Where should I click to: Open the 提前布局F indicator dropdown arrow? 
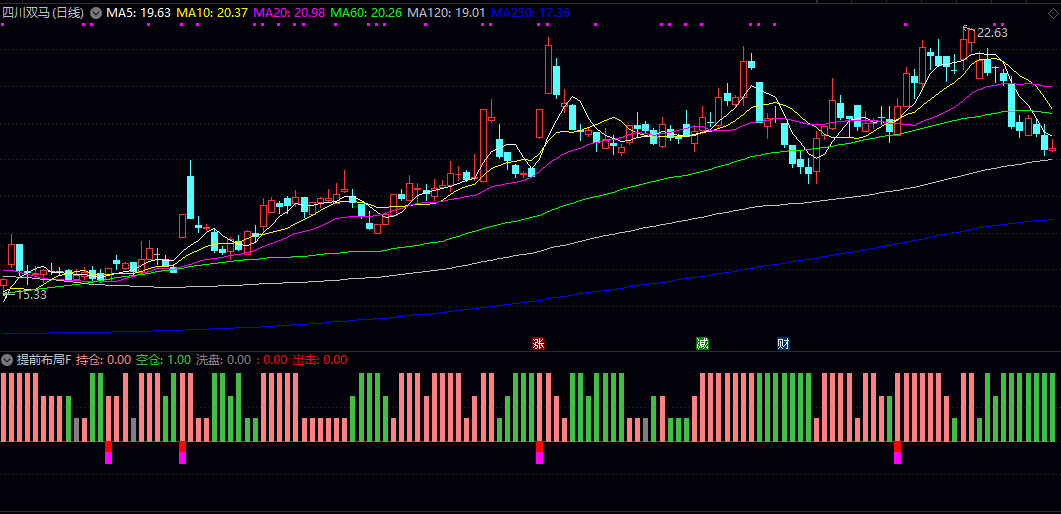7,360
